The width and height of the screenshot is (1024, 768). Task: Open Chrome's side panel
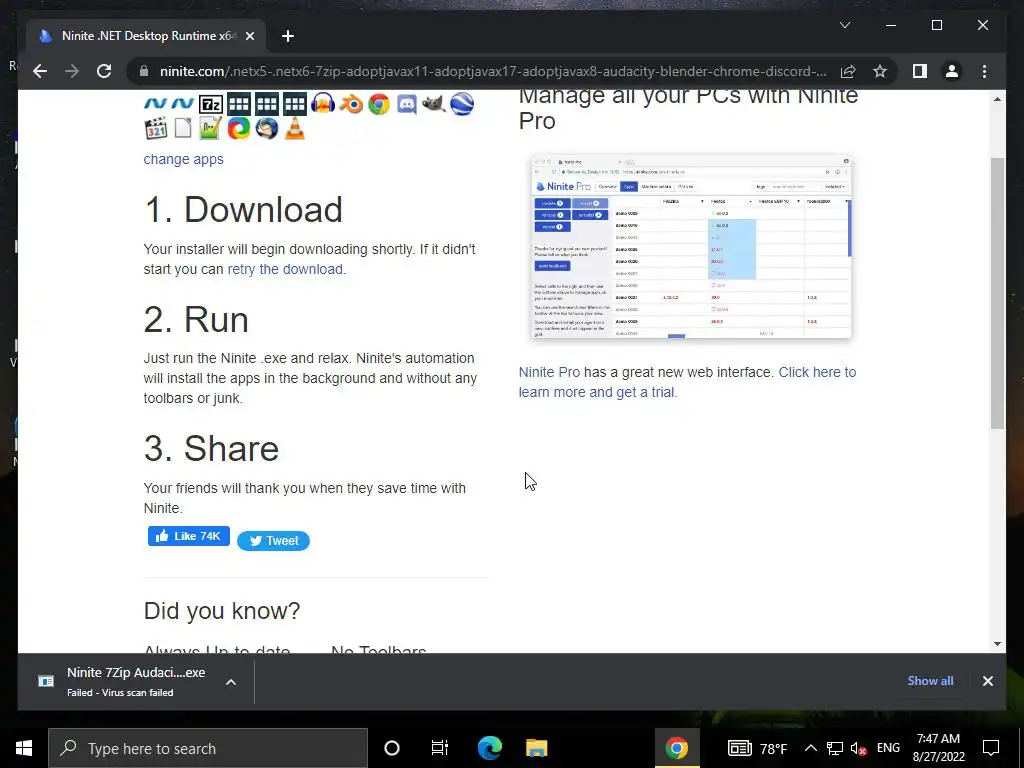coord(920,71)
